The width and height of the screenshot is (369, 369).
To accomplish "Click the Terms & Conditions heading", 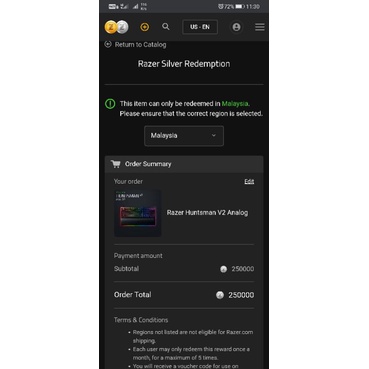I will (x=141, y=320).
